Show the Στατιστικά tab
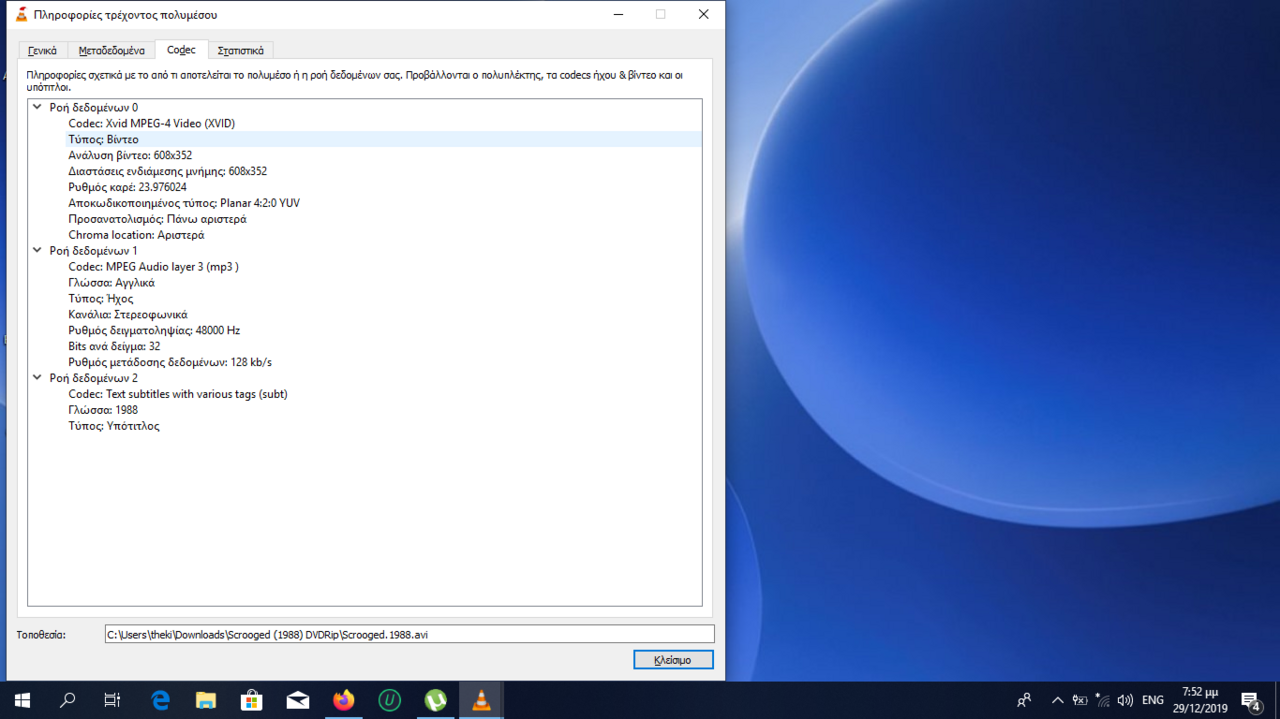Image resolution: width=1280 pixels, height=719 pixels. tap(241, 50)
